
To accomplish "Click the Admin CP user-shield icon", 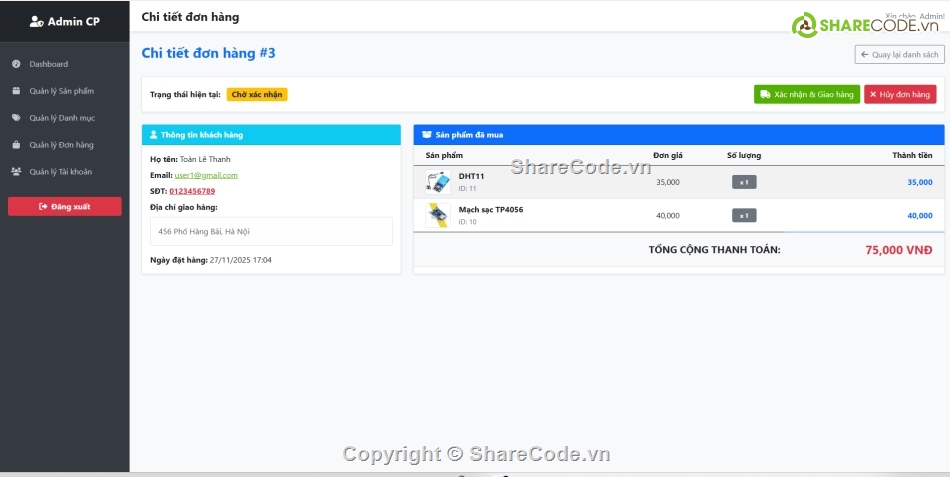I will [36, 22].
